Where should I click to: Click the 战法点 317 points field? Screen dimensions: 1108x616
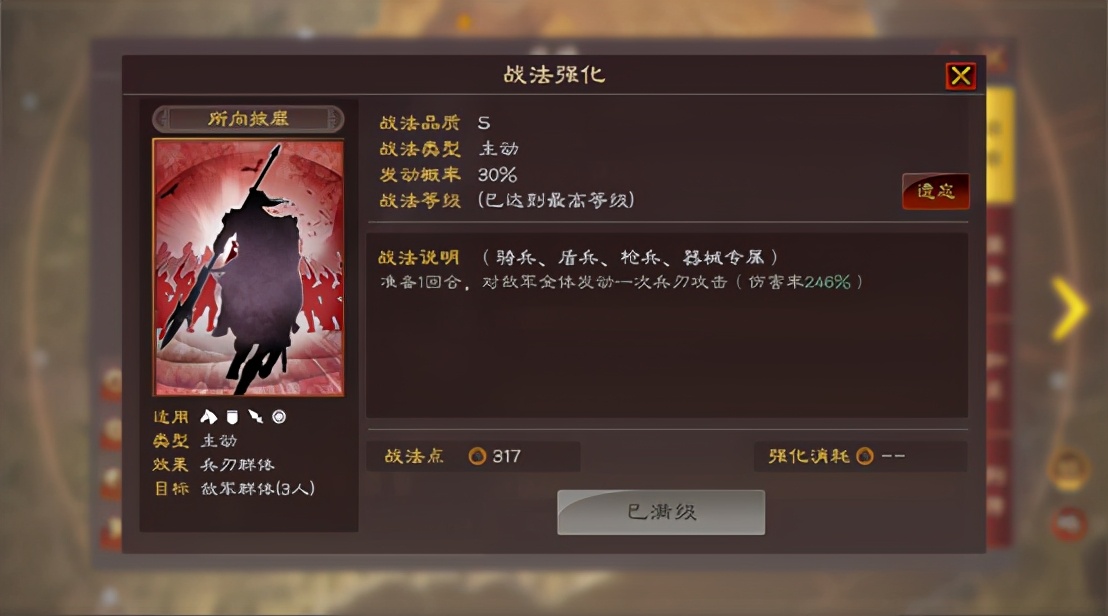(473, 456)
